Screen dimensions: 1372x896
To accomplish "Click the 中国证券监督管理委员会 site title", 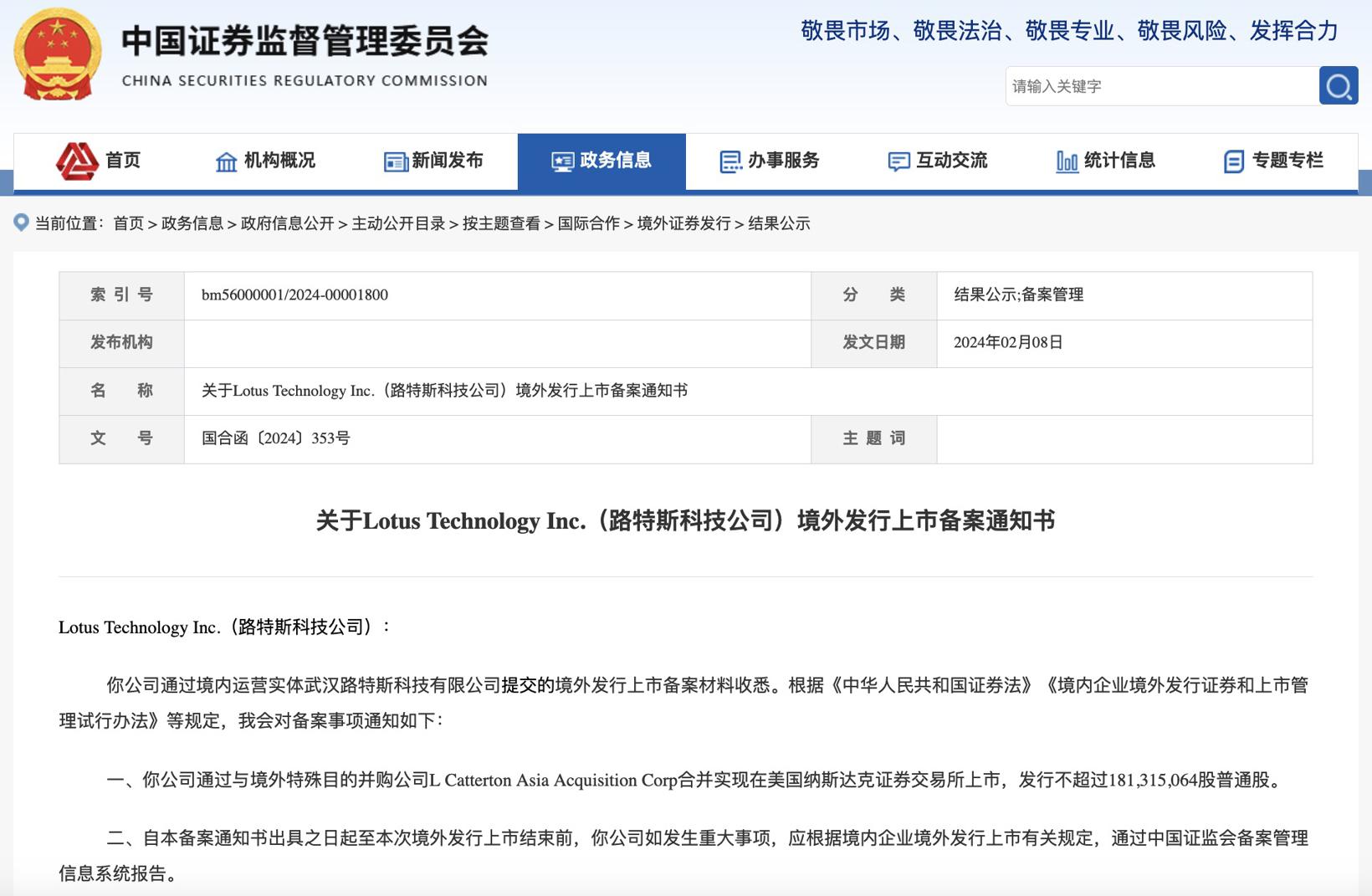I will tap(305, 42).
